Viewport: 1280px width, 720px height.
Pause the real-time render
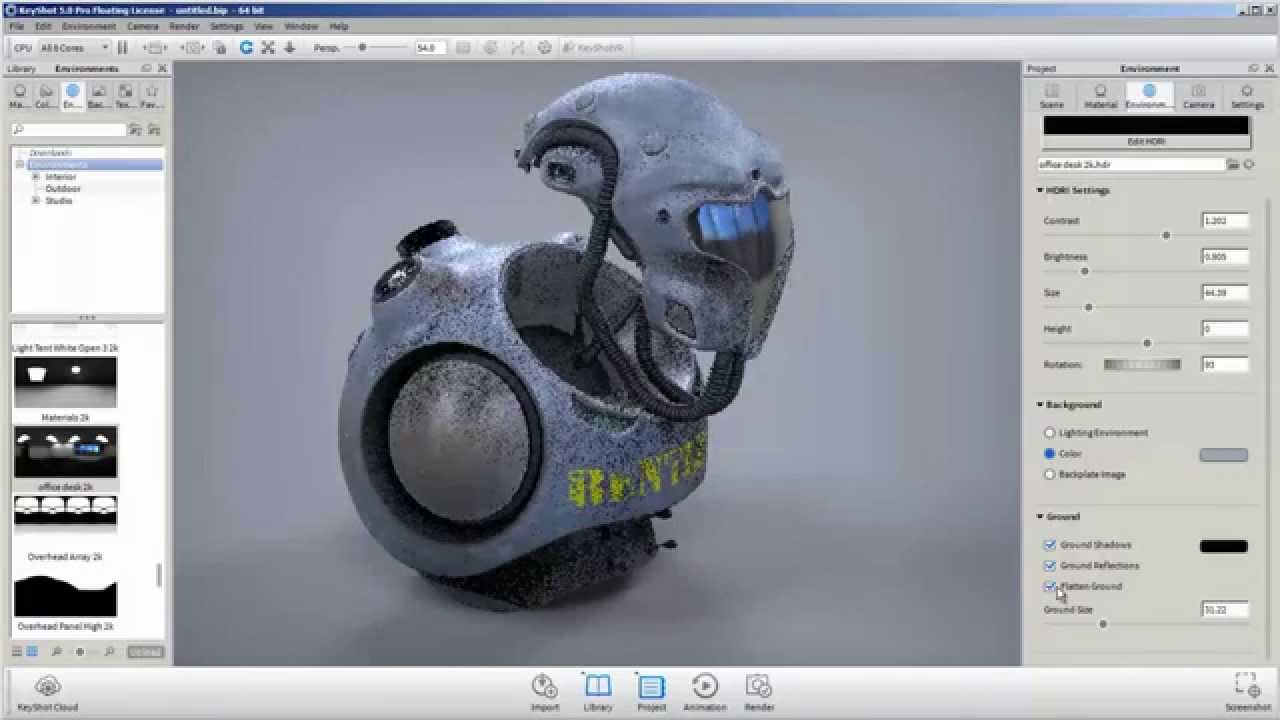[123, 47]
